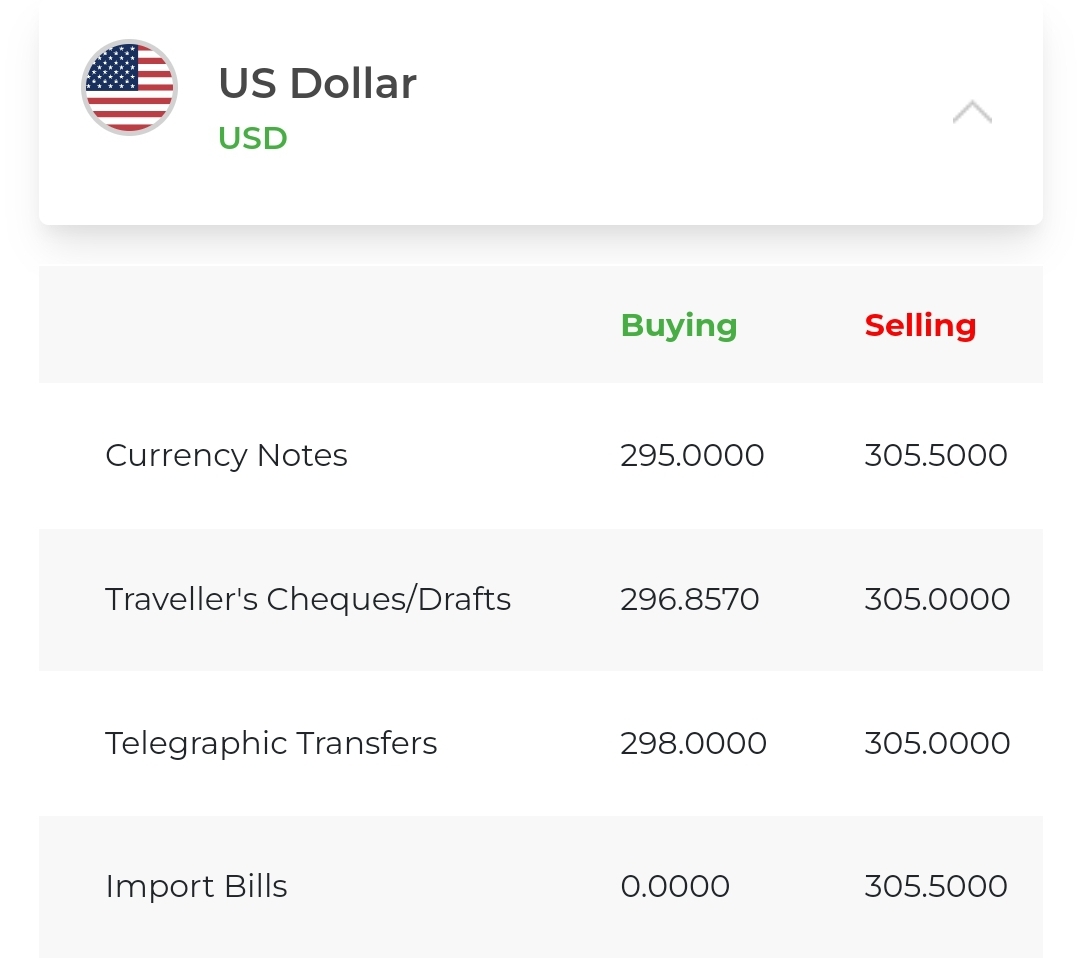
Task: Select the Import Bills row label
Action: tap(196, 886)
